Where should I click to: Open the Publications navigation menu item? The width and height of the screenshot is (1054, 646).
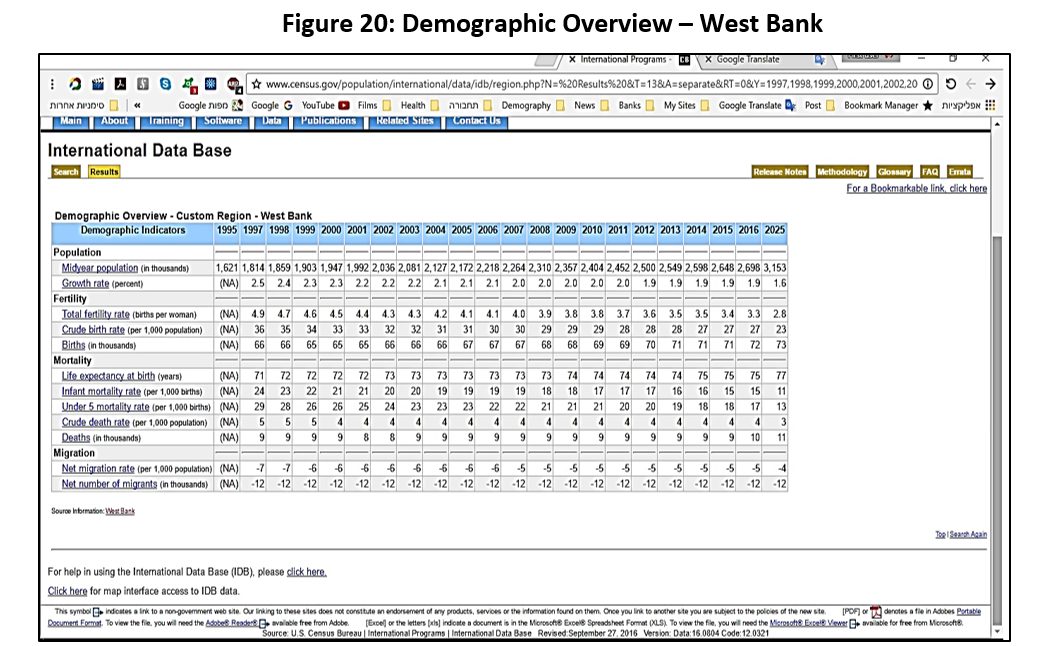[328, 122]
